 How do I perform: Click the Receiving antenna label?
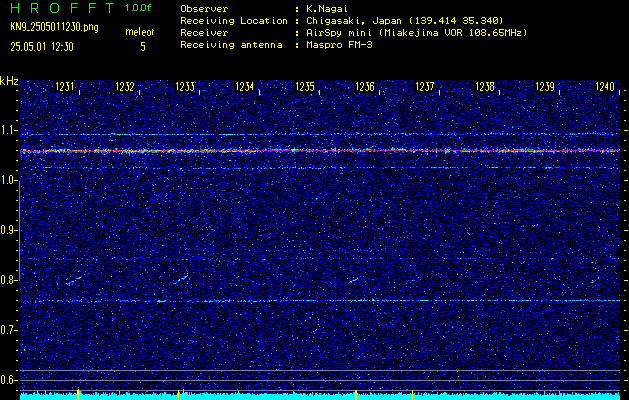coord(231,45)
